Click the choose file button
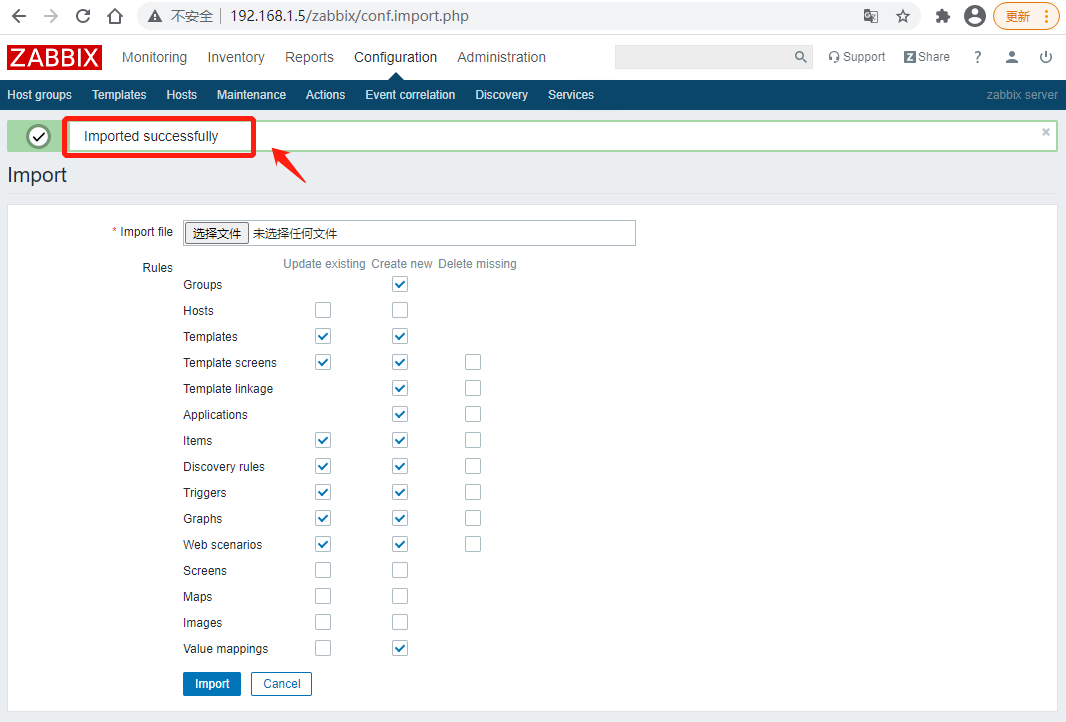The image size is (1066, 722). [217, 233]
